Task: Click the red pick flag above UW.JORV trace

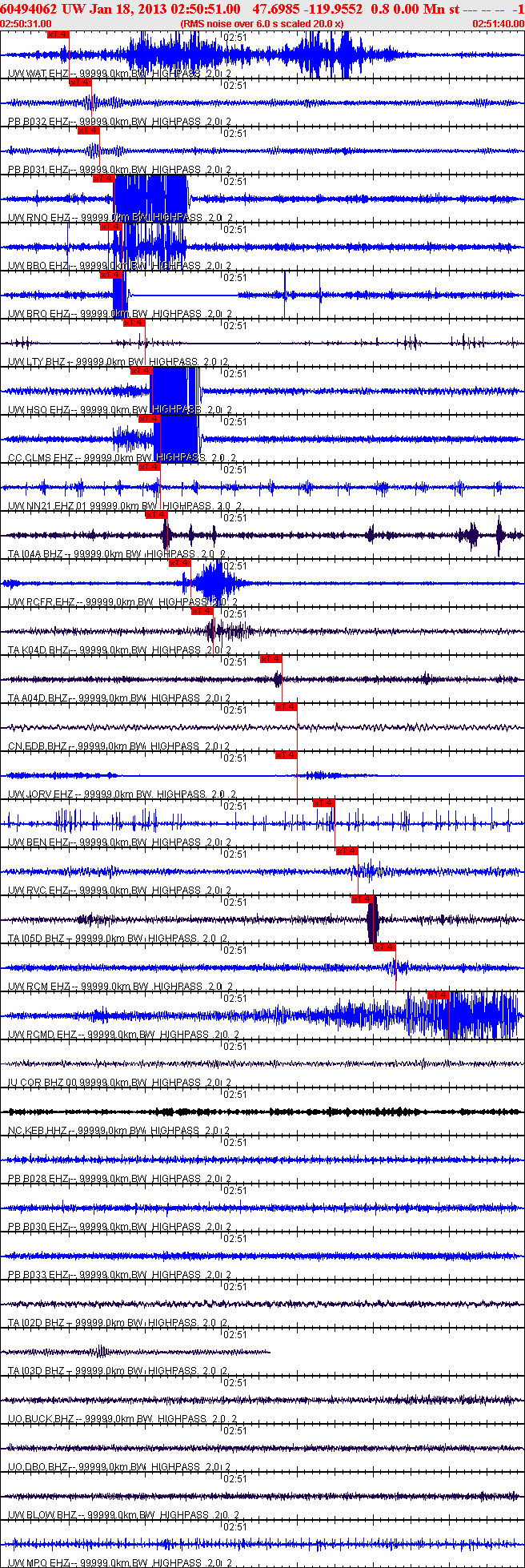Action: point(287,755)
